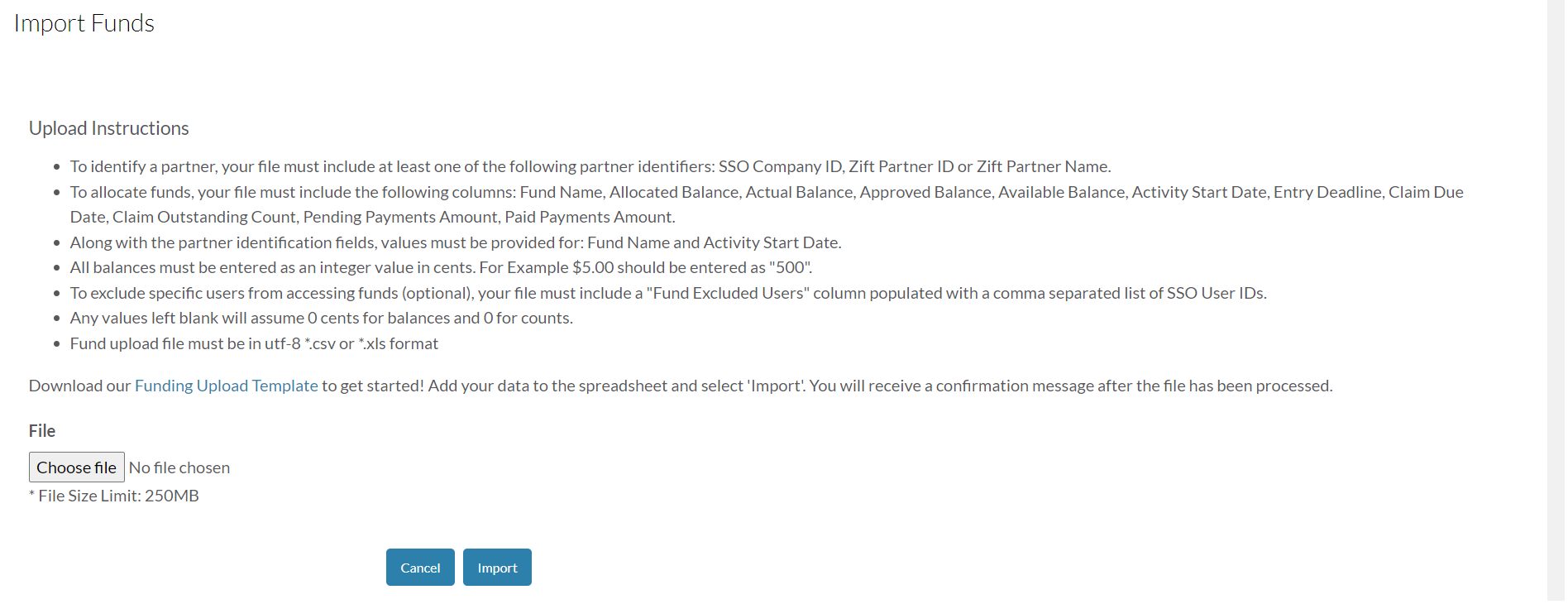Viewport: 1568px width, 604px height.
Task: Click the utf-8 csv format bullet
Action: tap(255, 343)
